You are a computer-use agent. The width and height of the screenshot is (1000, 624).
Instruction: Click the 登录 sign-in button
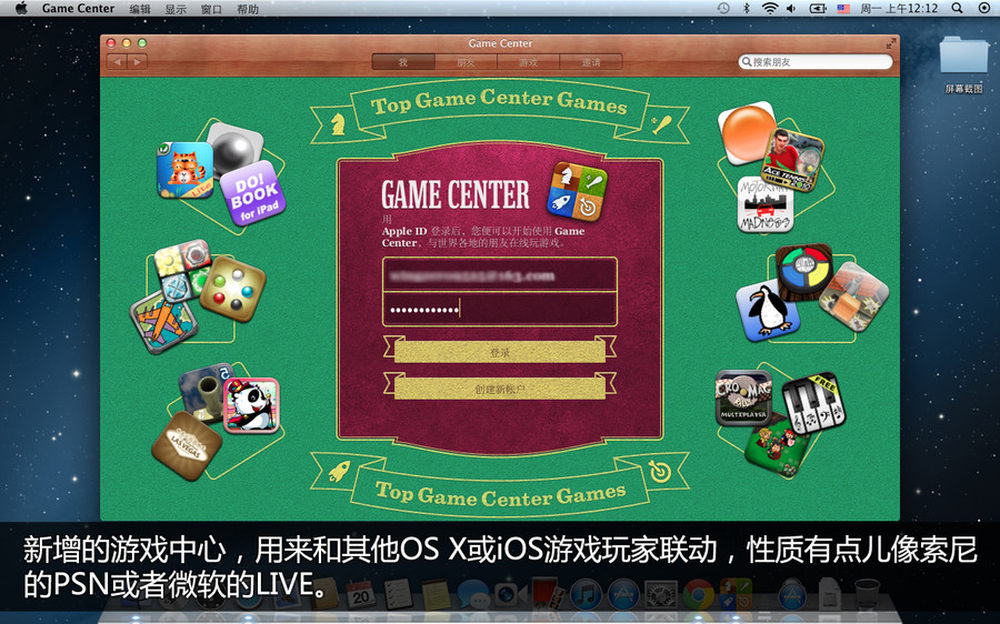click(499, 352)
